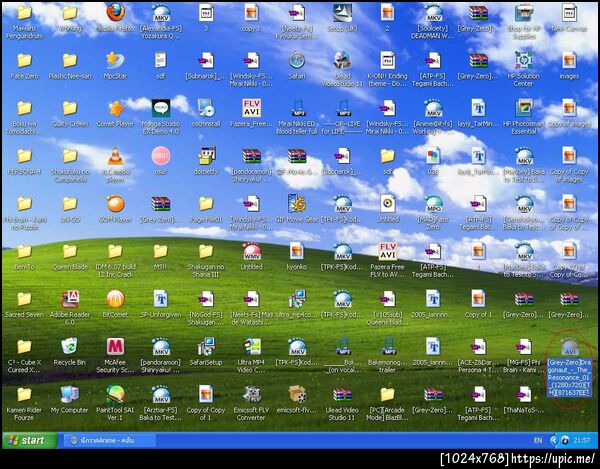600x469 pixels.
Task: Click the VLC media player cone icon
Action: coord(115,156)
